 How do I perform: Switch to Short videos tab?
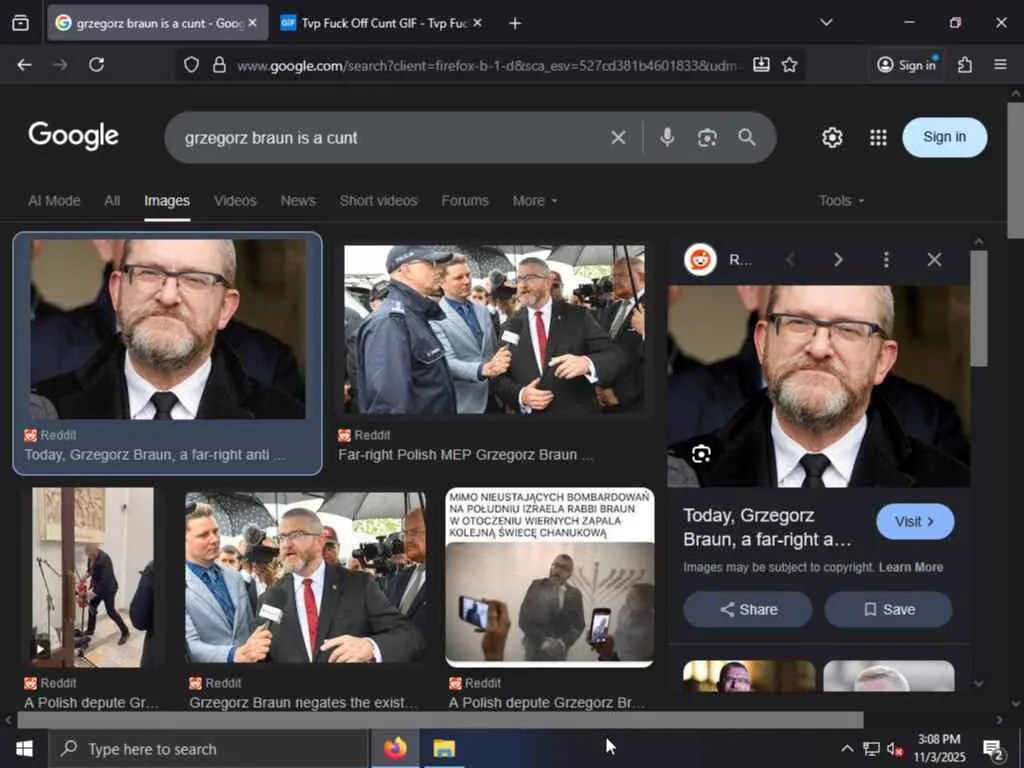pyautogui.click(x=378, y=200)
